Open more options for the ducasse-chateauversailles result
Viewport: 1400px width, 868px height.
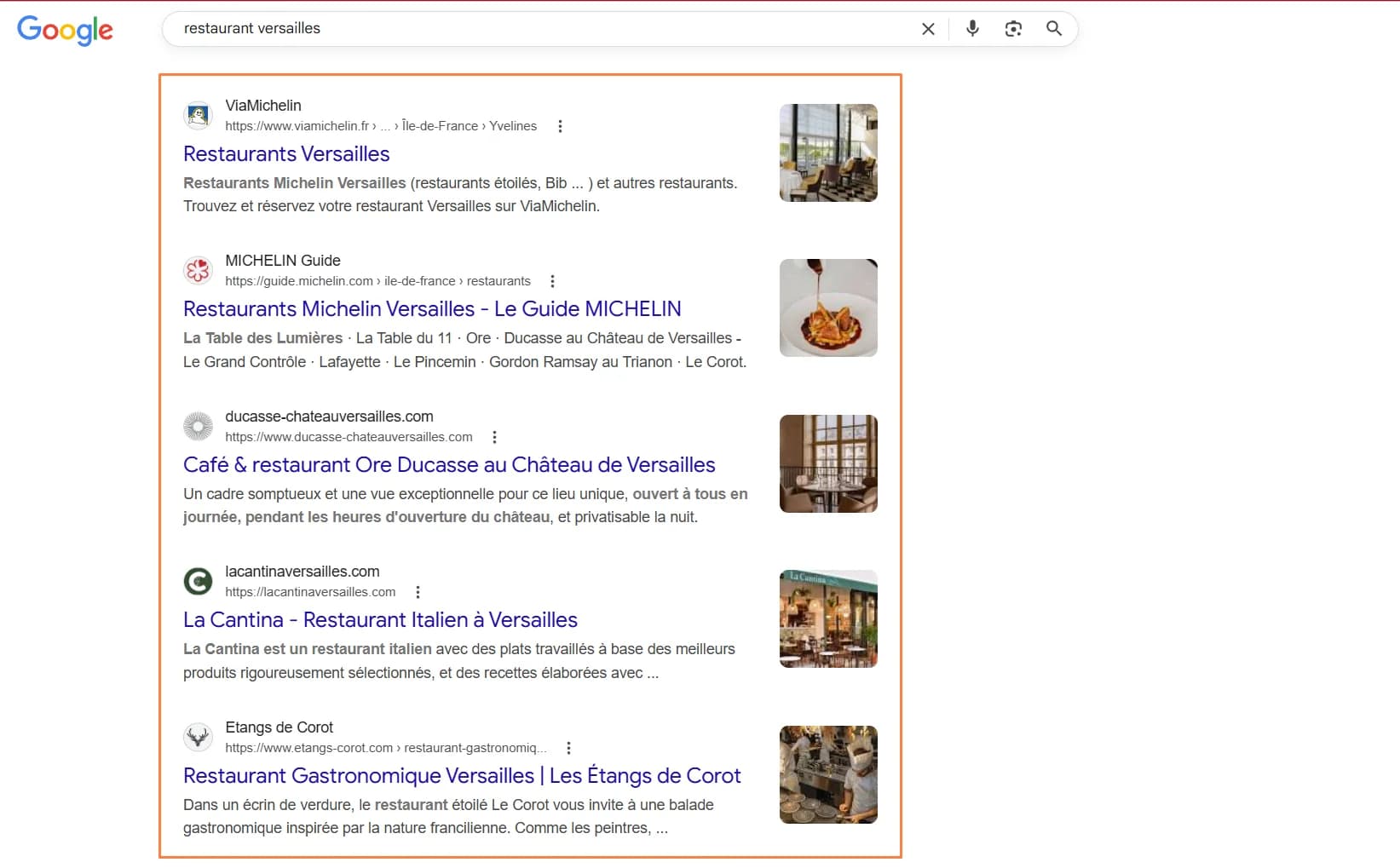pos(494,437)
